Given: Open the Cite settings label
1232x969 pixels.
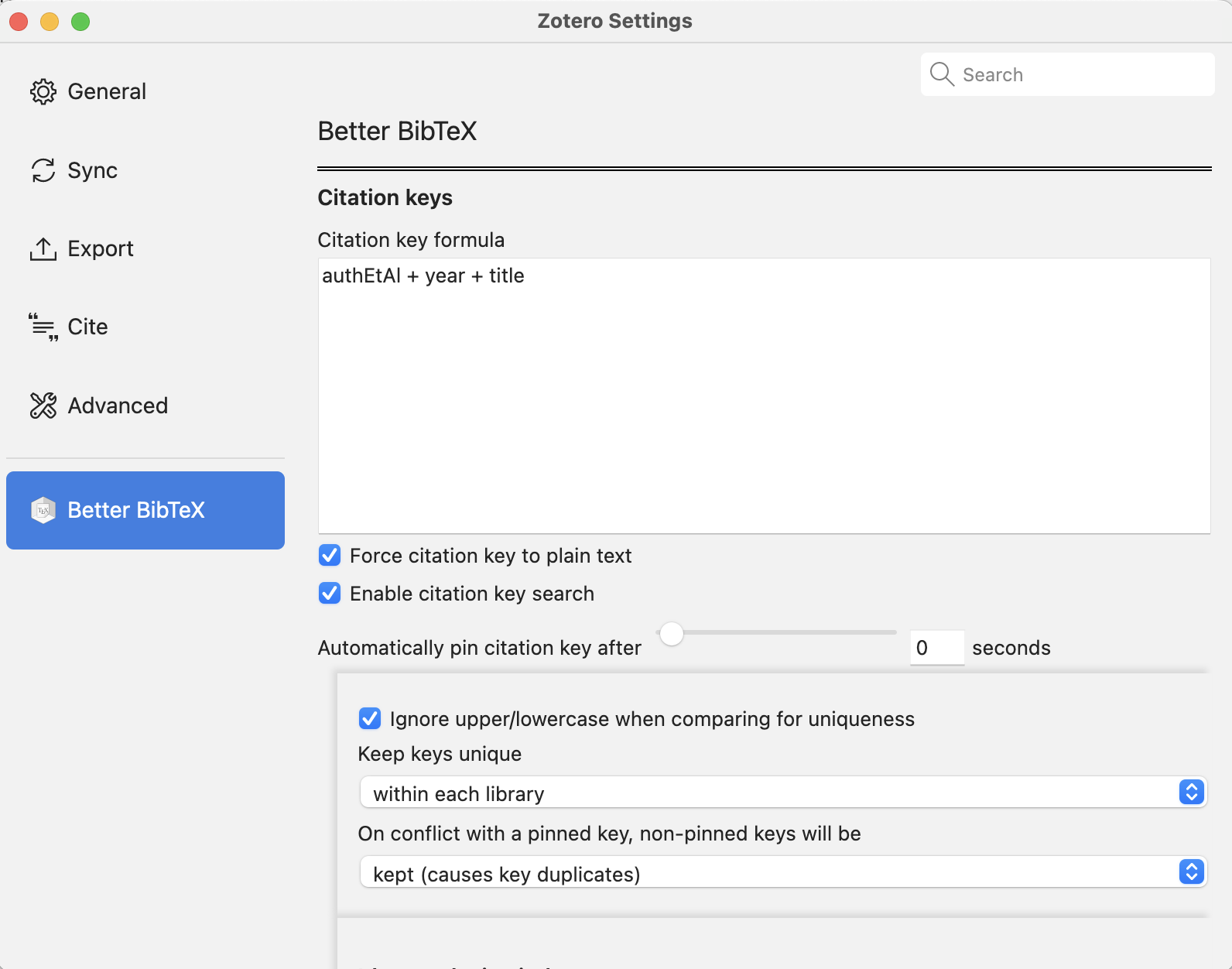Looking at the screenshot, I should coord(87,327).
